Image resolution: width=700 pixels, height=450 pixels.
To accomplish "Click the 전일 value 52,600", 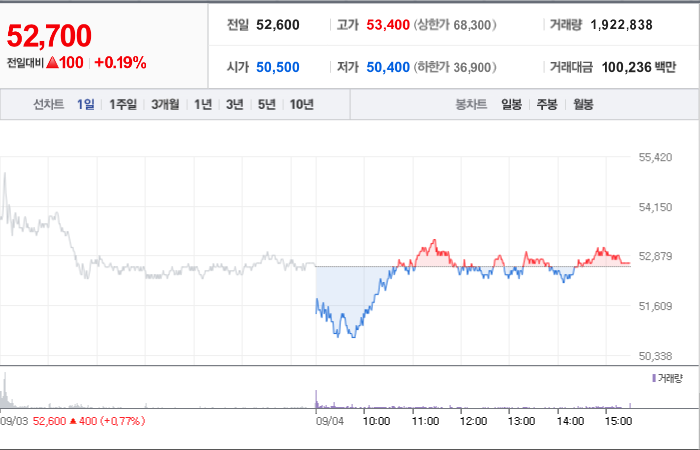I will (x=278, y=25).
